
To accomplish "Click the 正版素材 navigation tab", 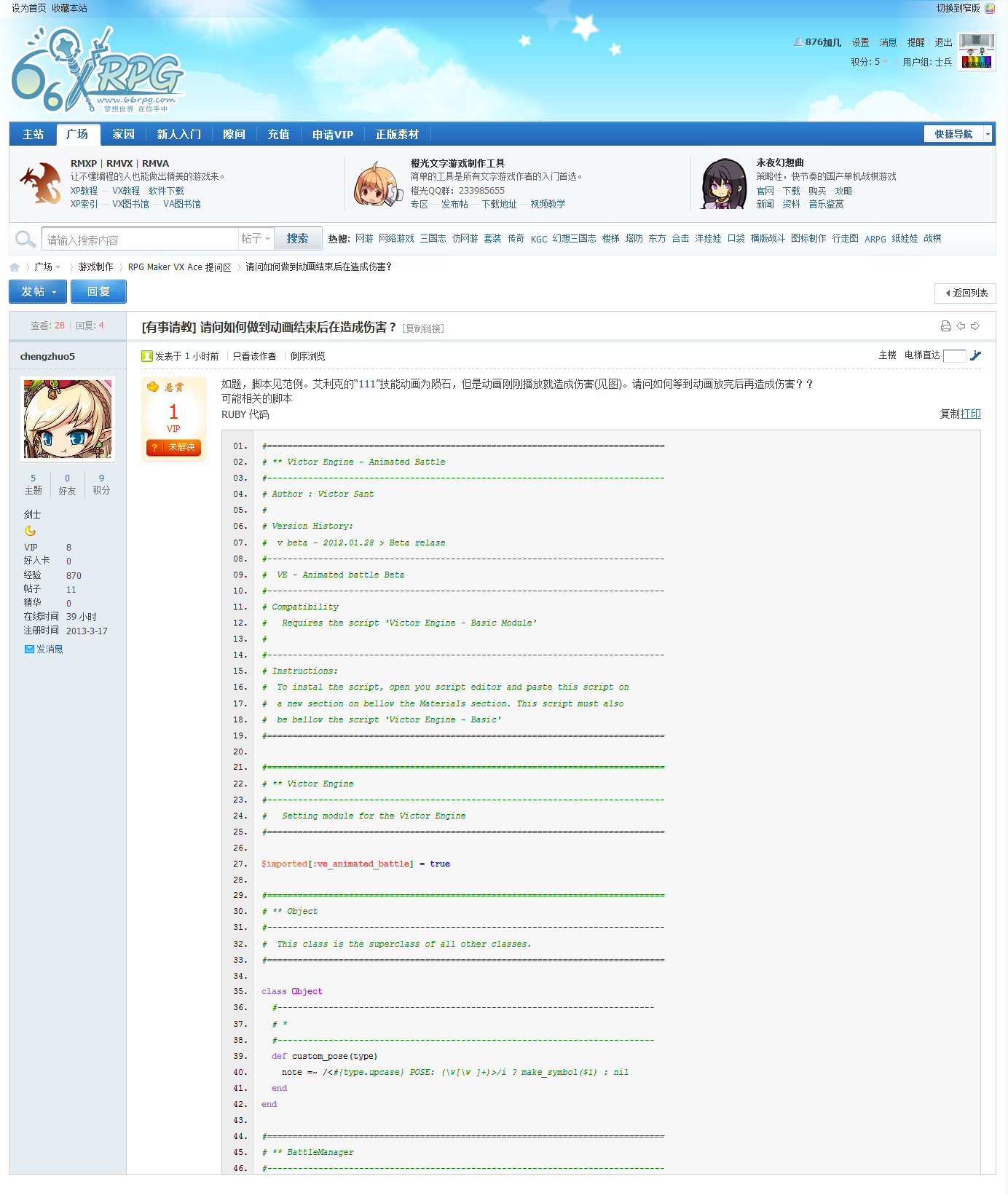I will coord(397,134).
